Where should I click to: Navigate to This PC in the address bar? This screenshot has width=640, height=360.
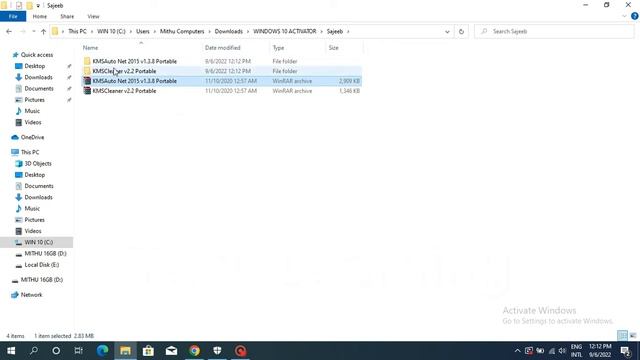(x=77, y=31)
